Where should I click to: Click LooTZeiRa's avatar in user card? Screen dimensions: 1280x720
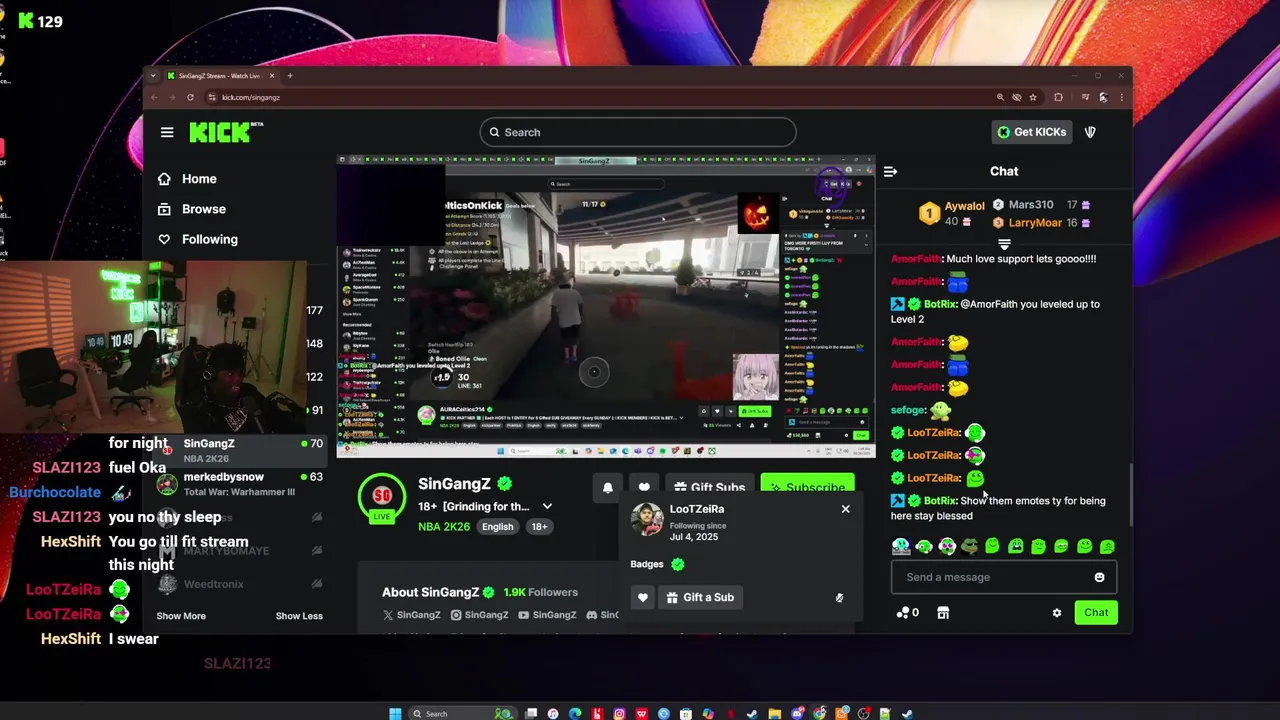(647, 519)
